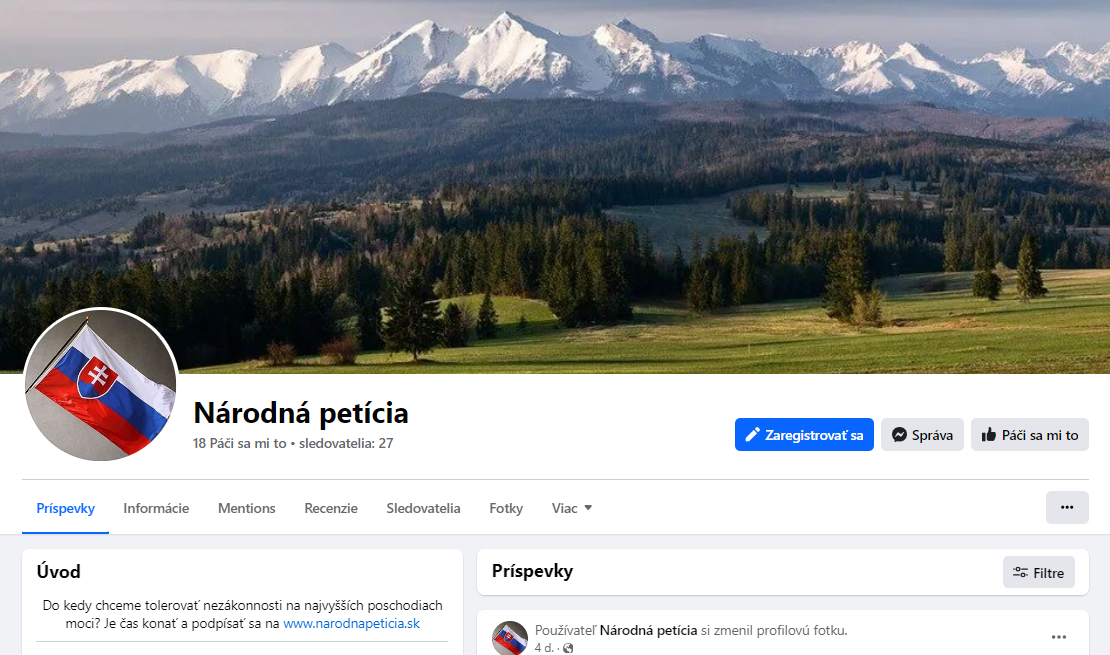Go to the Recenzie tab
The height and width of the screenshot is (655, 1110).
click(x=331, y=508)
